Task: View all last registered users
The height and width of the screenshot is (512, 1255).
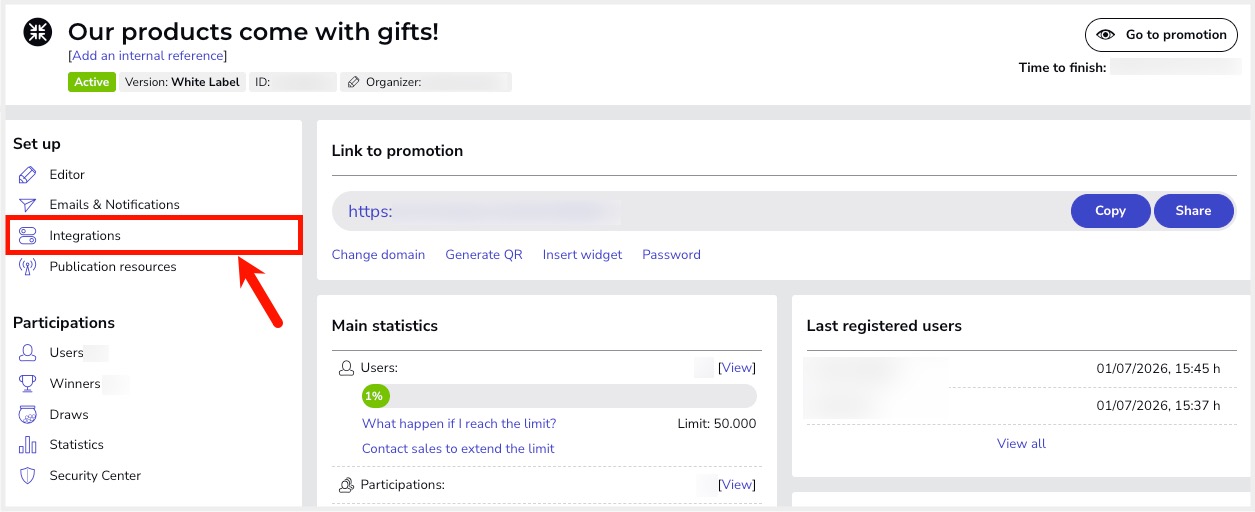Action: tap(1021, 443)
